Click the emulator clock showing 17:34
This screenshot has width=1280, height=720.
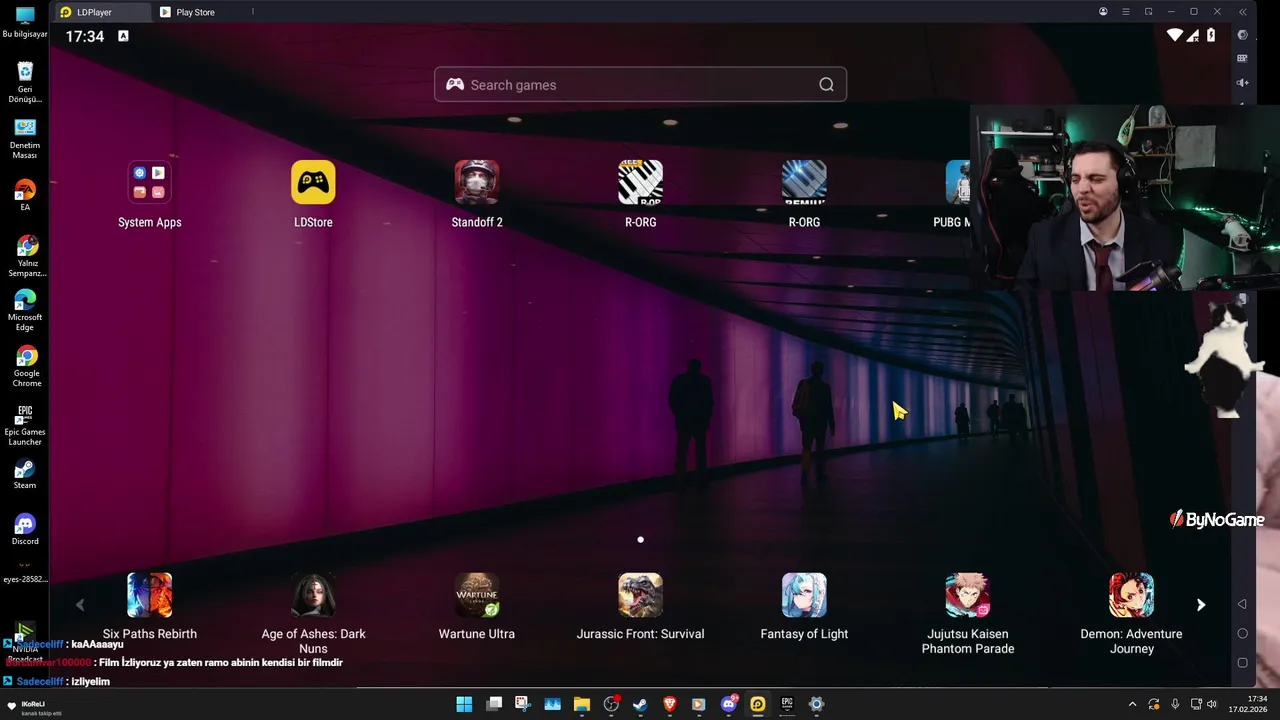(x=85, y=36)
